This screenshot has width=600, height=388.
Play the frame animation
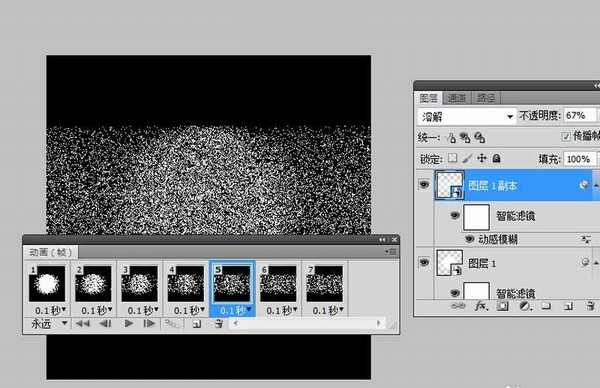click(x=129, y=324)
